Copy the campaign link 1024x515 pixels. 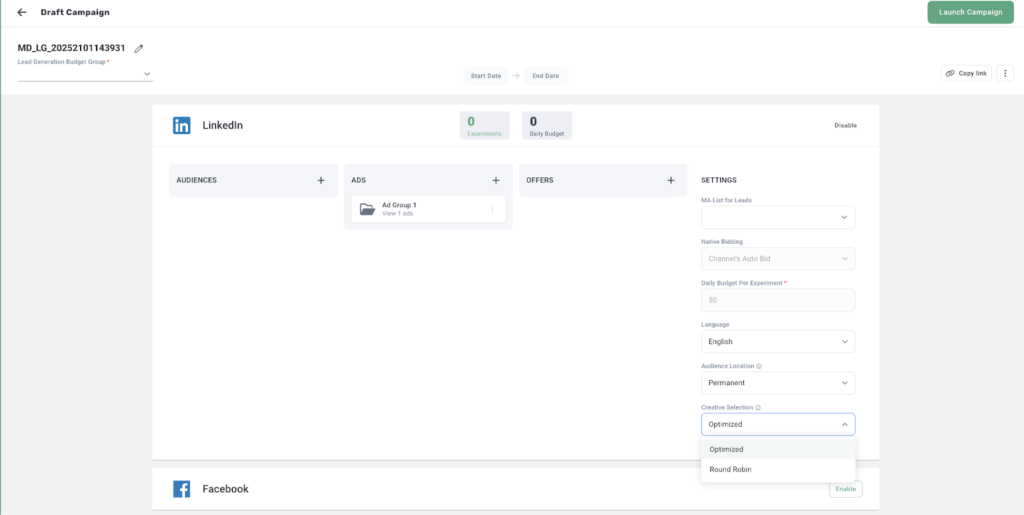coord(967,73)
